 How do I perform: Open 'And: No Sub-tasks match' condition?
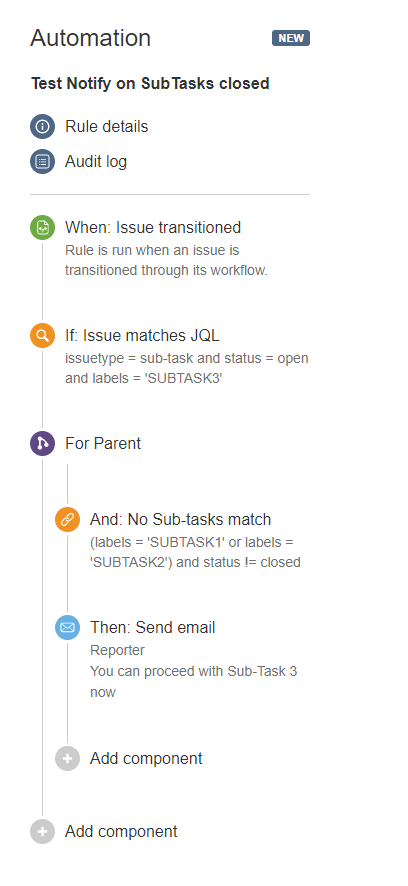pos(181,519)
